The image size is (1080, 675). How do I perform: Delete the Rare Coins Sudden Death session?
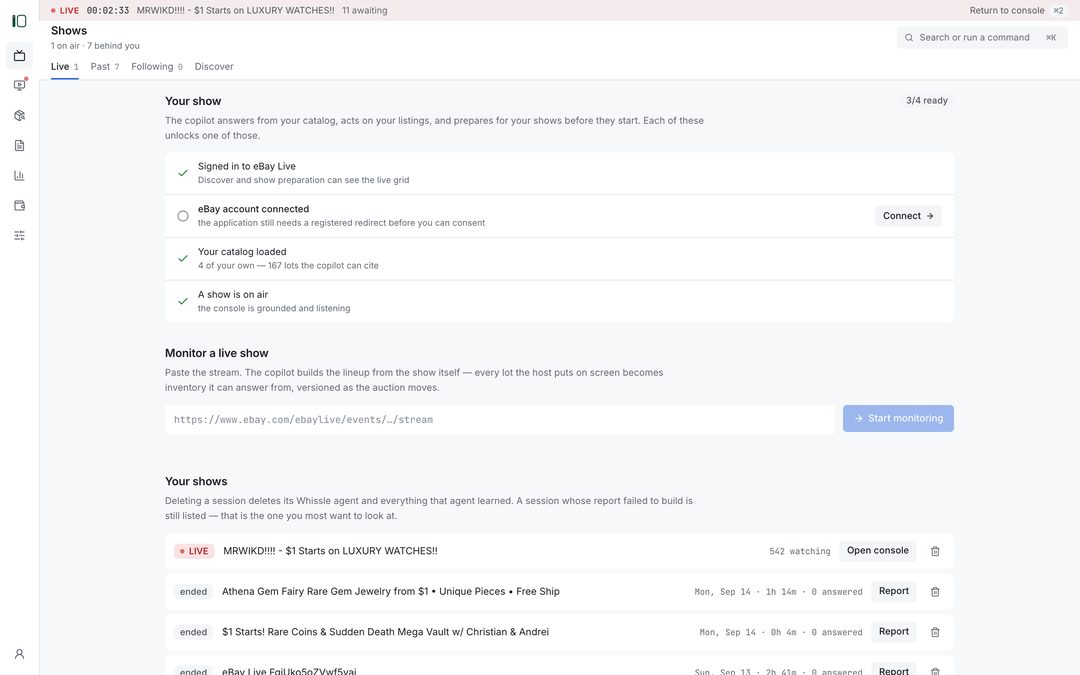[935, 632]
